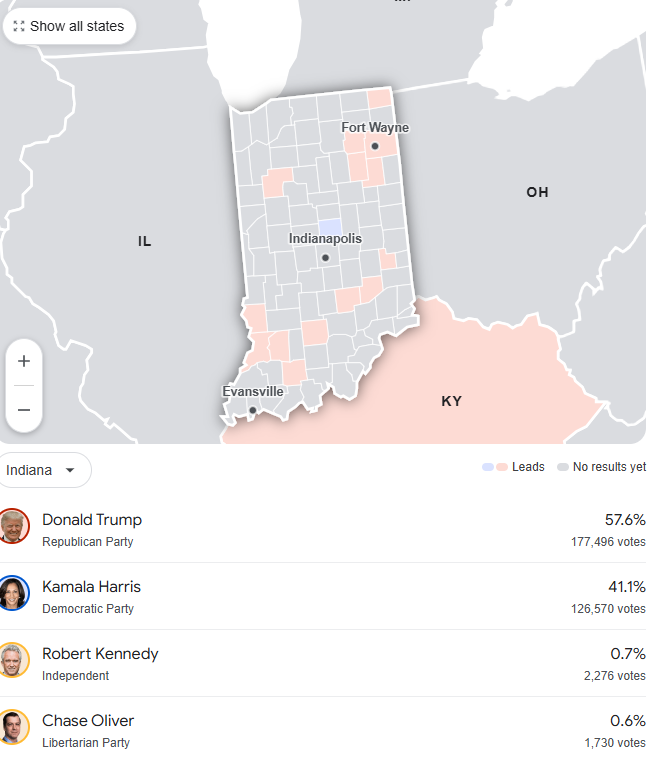Select Kentucky on the map
Image resolution: width=662 pixels, height=775 pixels.
[x=451, y=401]
